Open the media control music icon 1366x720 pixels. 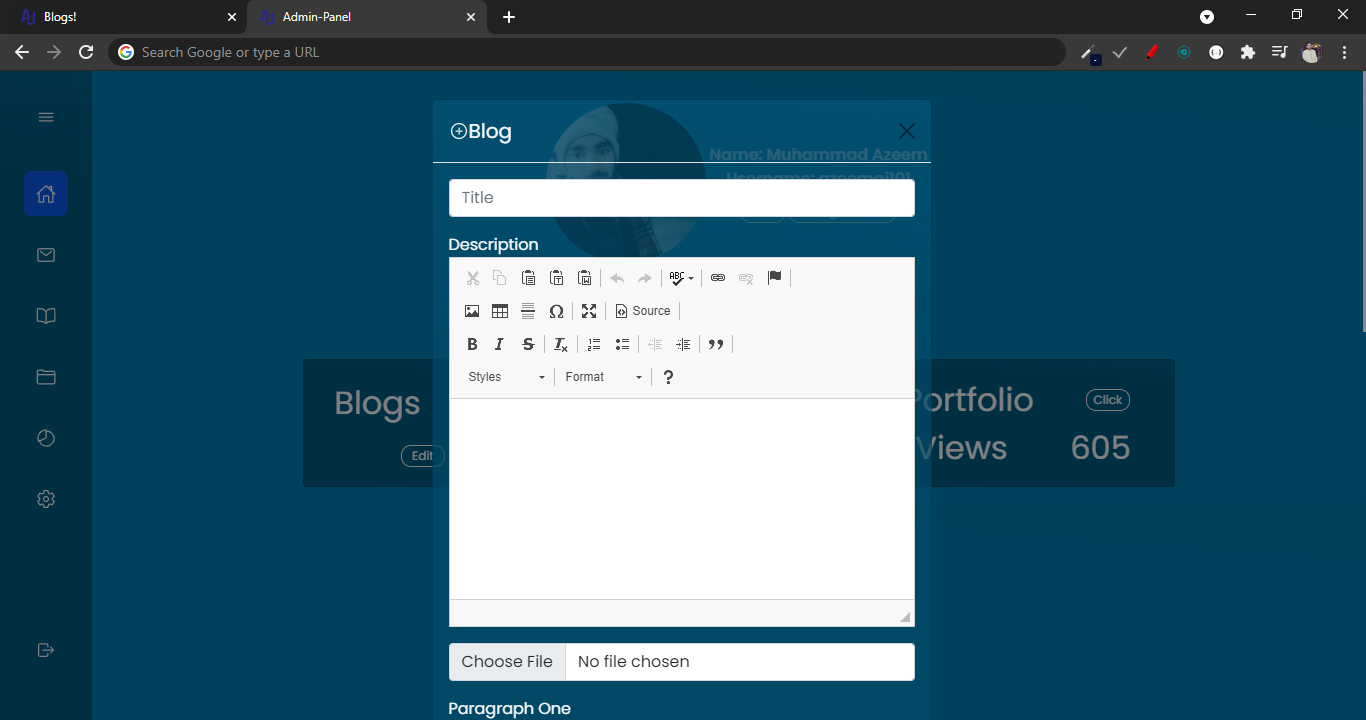tap(1279, 52)
